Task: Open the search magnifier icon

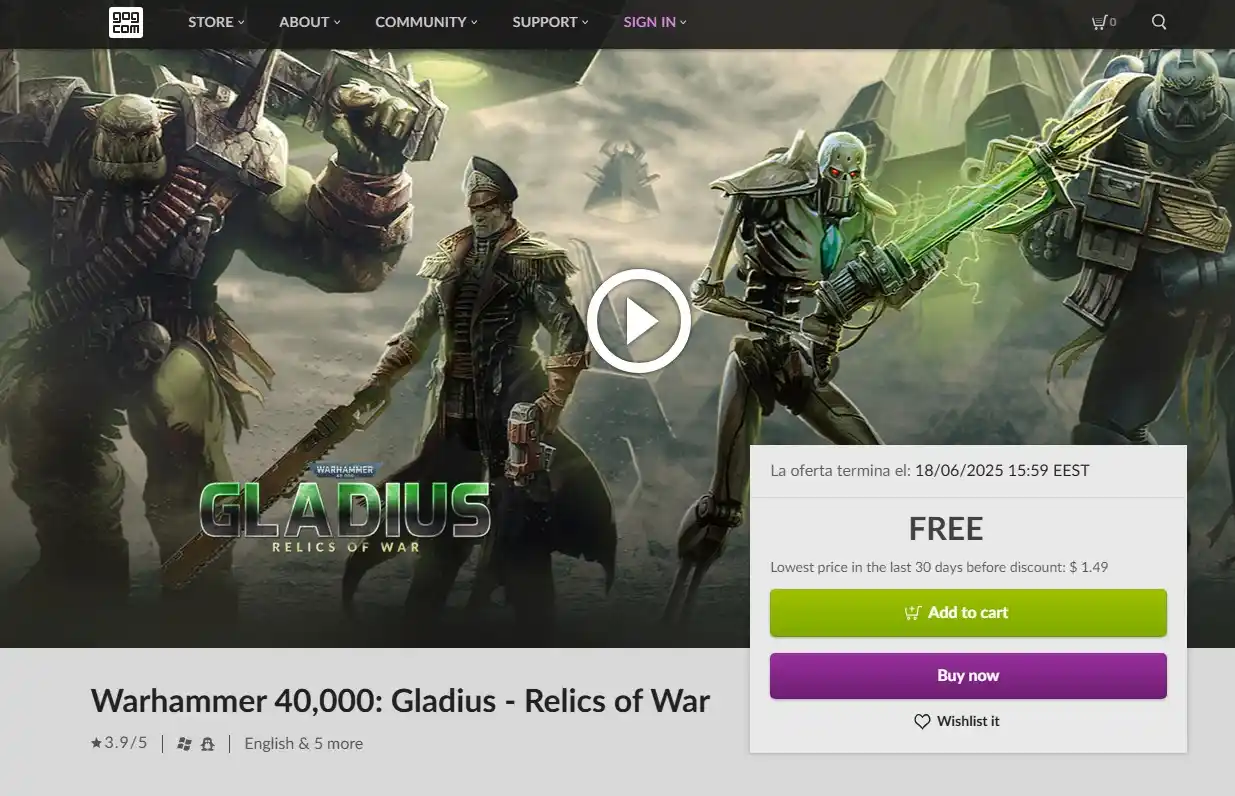Action: tap(1159, 22)
